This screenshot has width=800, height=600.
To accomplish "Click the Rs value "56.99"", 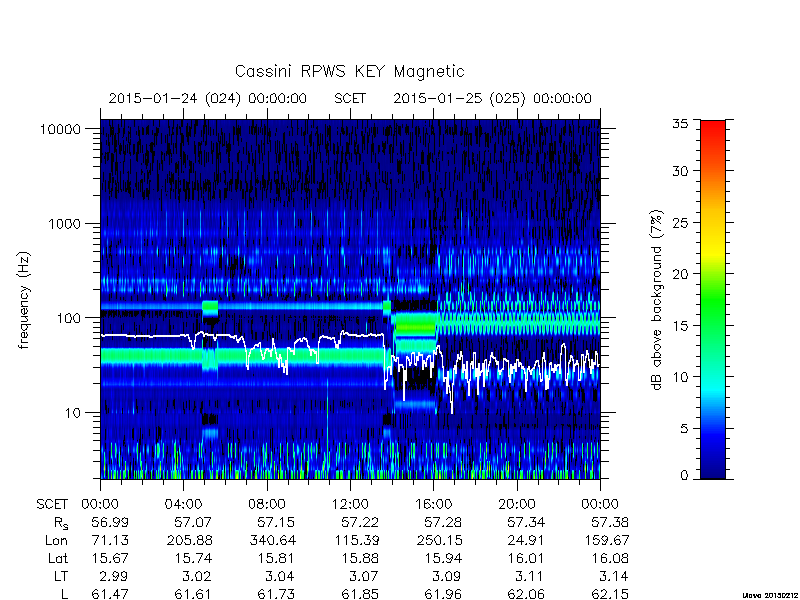I will point(110,522).
